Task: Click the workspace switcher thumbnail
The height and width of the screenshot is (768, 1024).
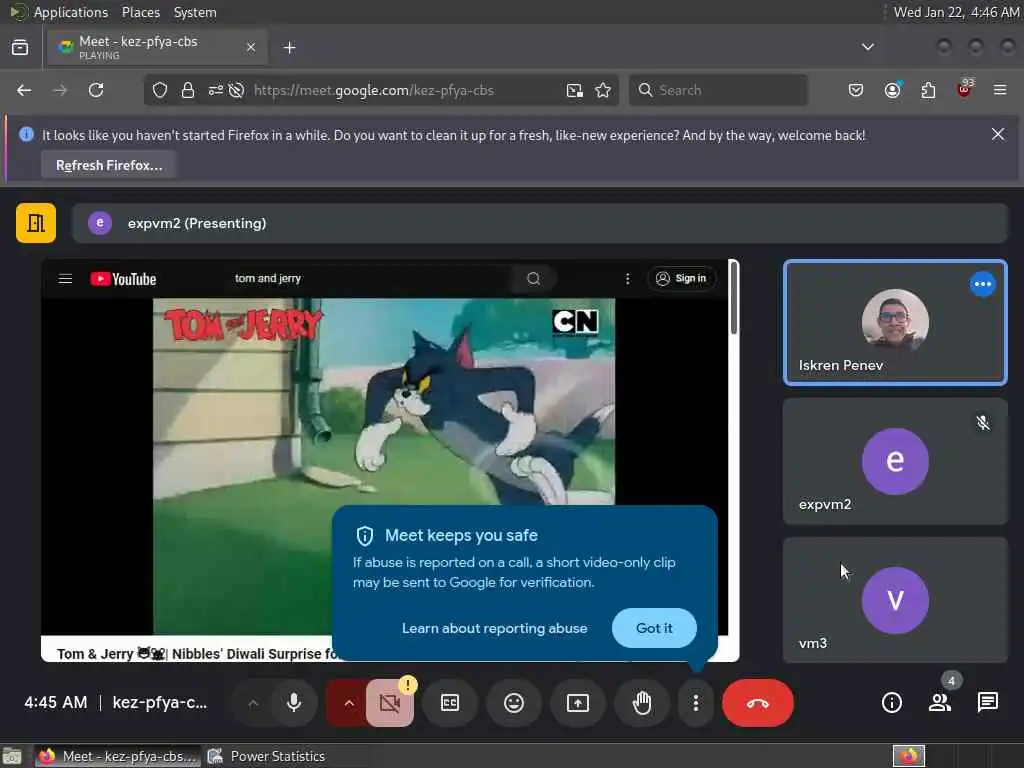Action: coord(909,756)
